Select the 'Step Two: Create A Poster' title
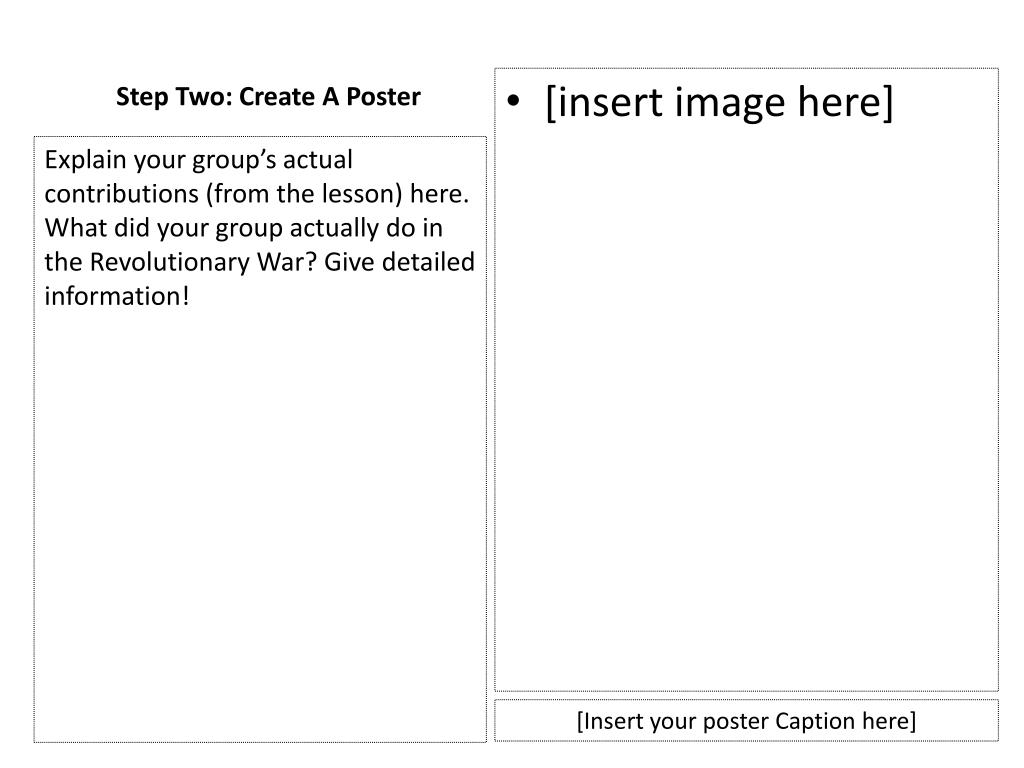Image resolution: width=1024 pixels, height=768 pixels. click(268, 97)
